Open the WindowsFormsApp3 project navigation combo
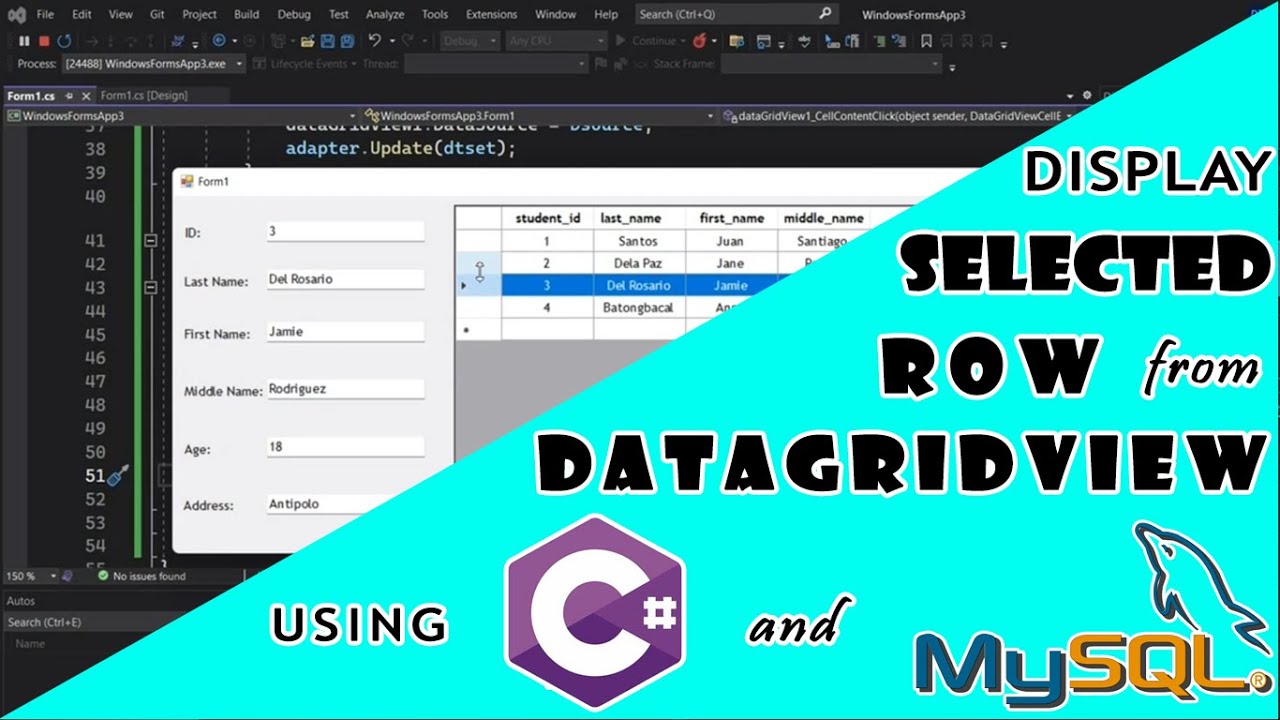1280x720 pixels. tap(181, 116)
